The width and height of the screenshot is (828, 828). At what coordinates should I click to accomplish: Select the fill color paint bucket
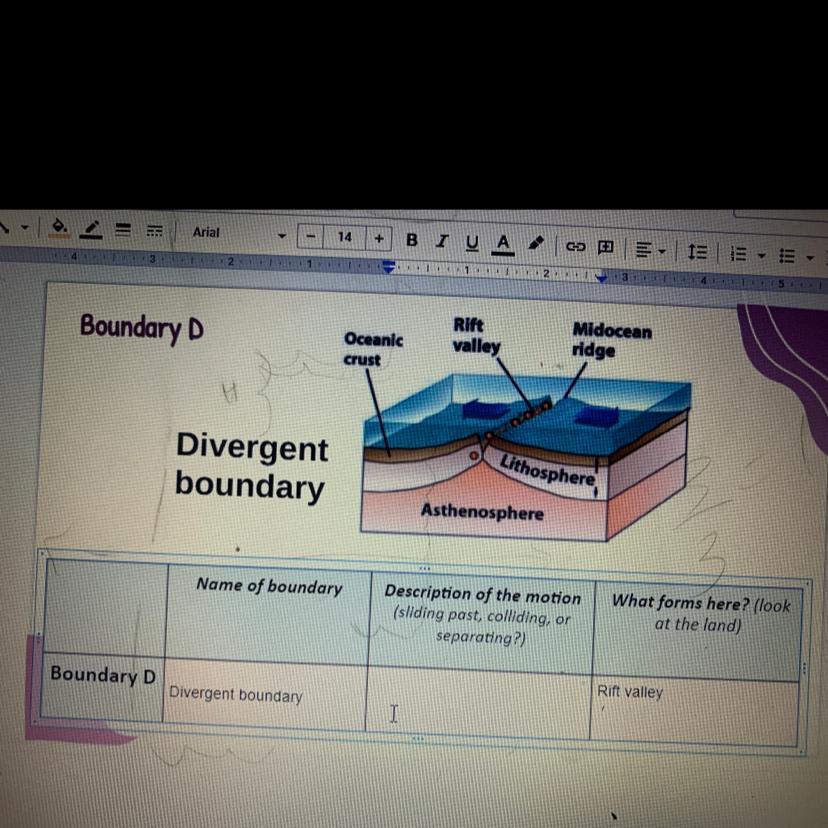[x=59, y=227]
